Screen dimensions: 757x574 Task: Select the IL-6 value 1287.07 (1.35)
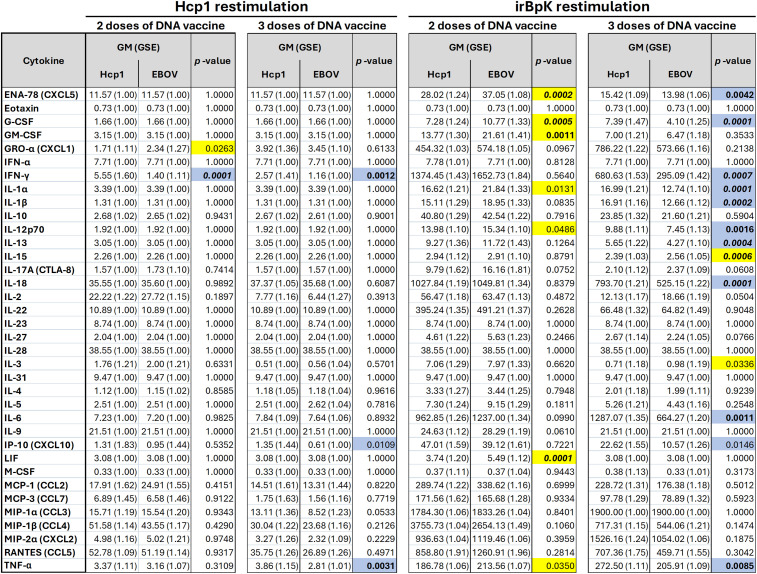point(619,418)
